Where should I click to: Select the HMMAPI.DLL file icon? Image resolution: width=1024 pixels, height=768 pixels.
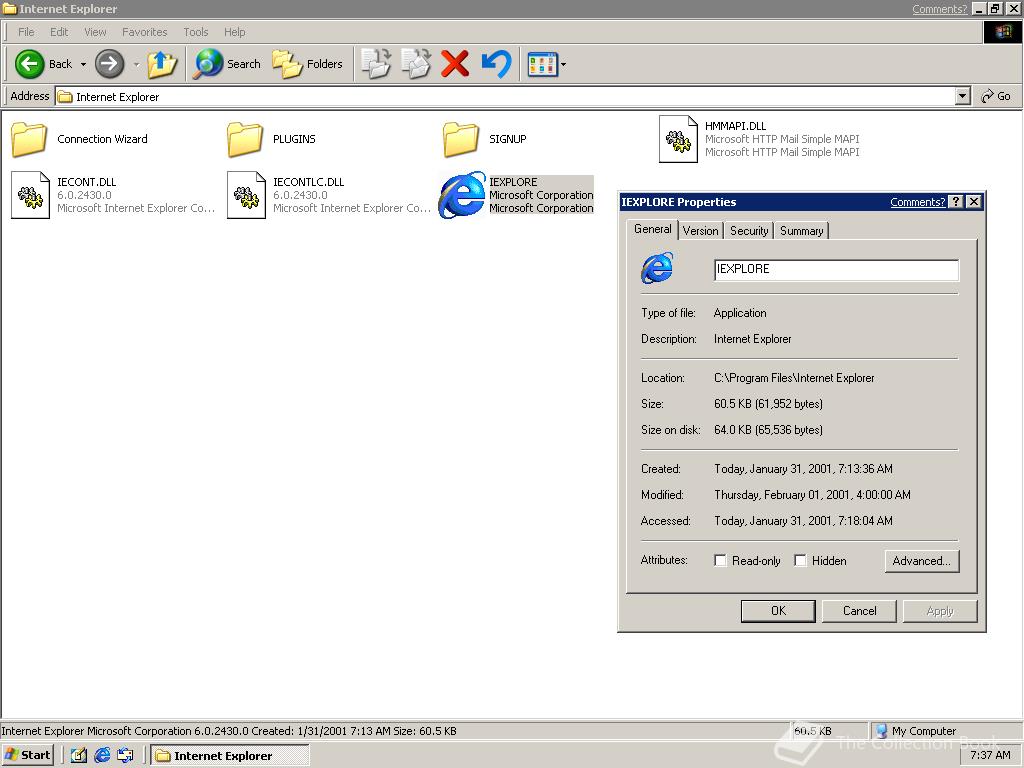pos(678,139)
